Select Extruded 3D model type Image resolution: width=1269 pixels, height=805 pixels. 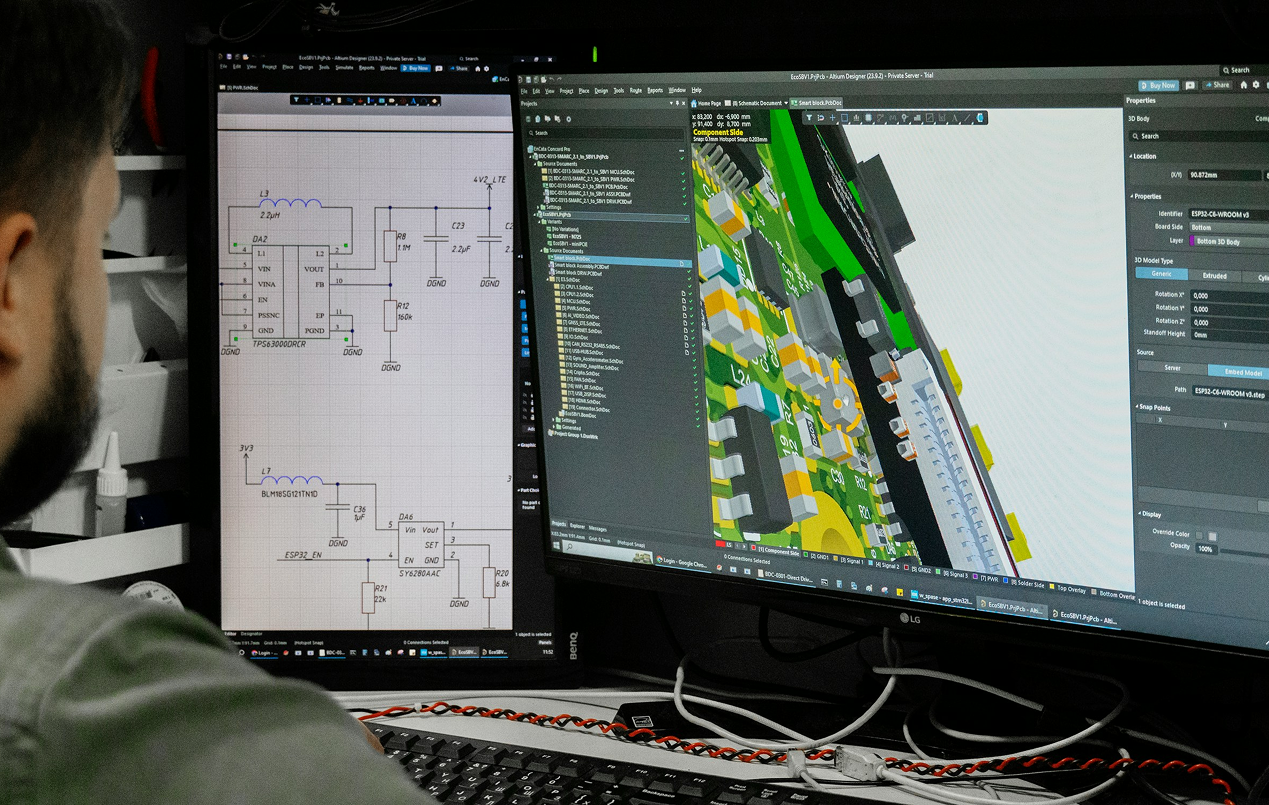pyautogui.click(x=1213, y=276)
